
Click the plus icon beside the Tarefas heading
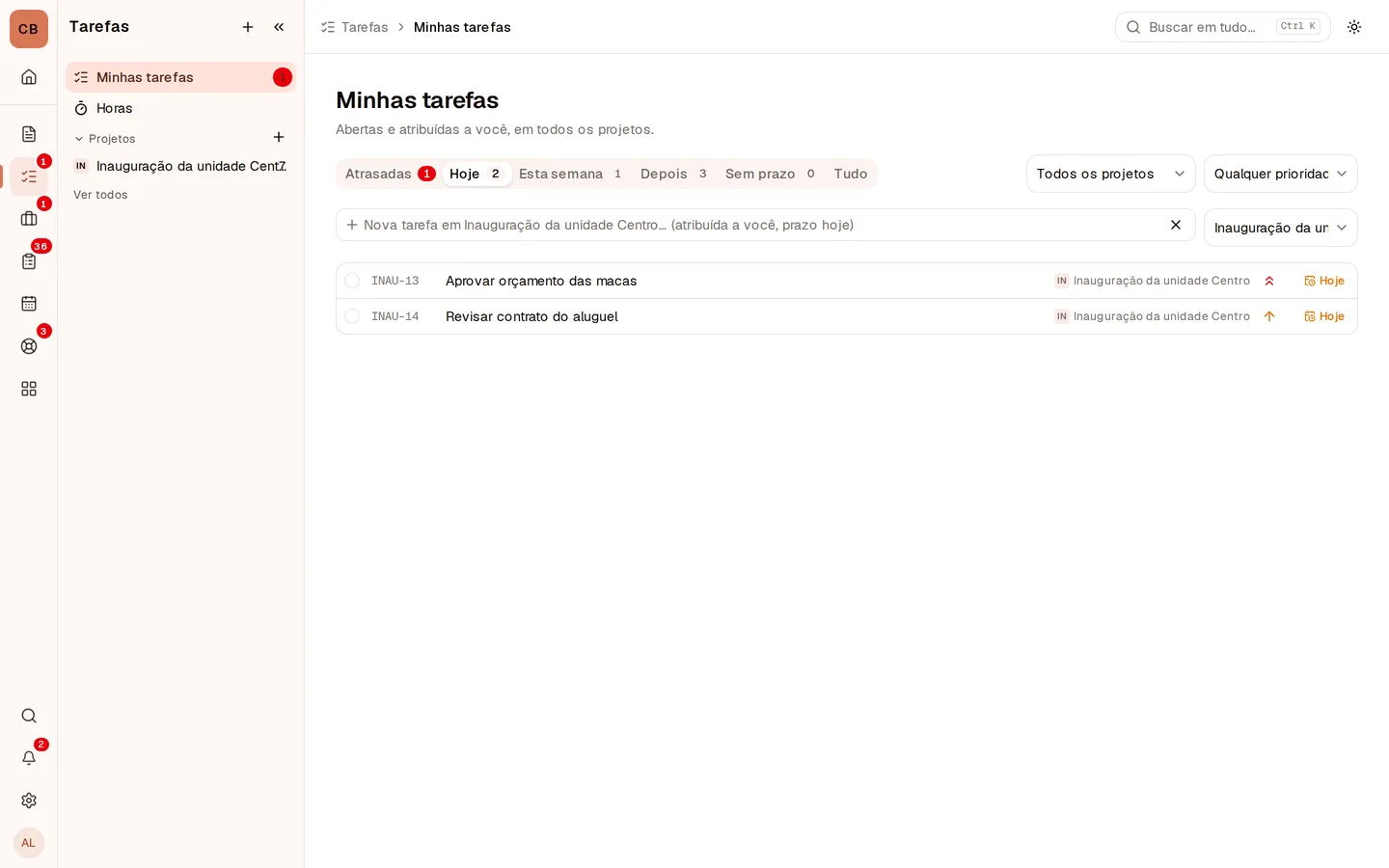[248, 27]
